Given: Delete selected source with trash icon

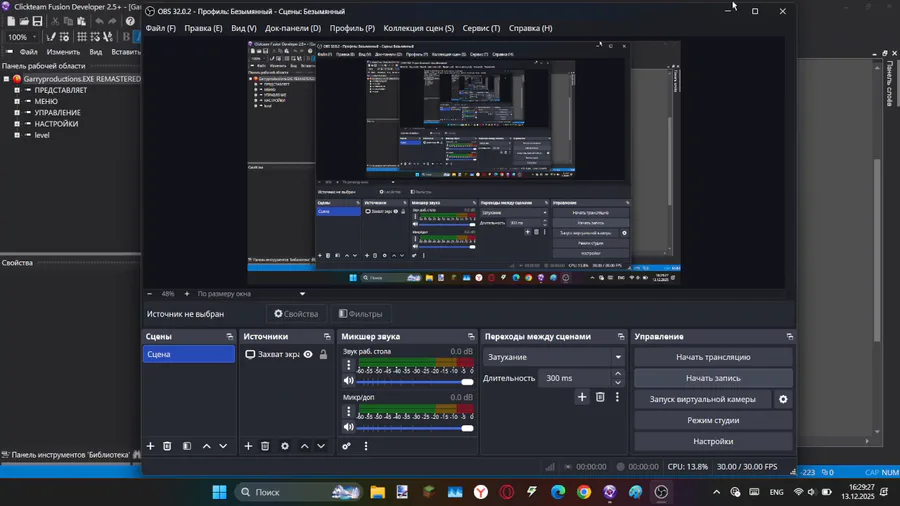Looking at the screenshot, I should point(265,446).
